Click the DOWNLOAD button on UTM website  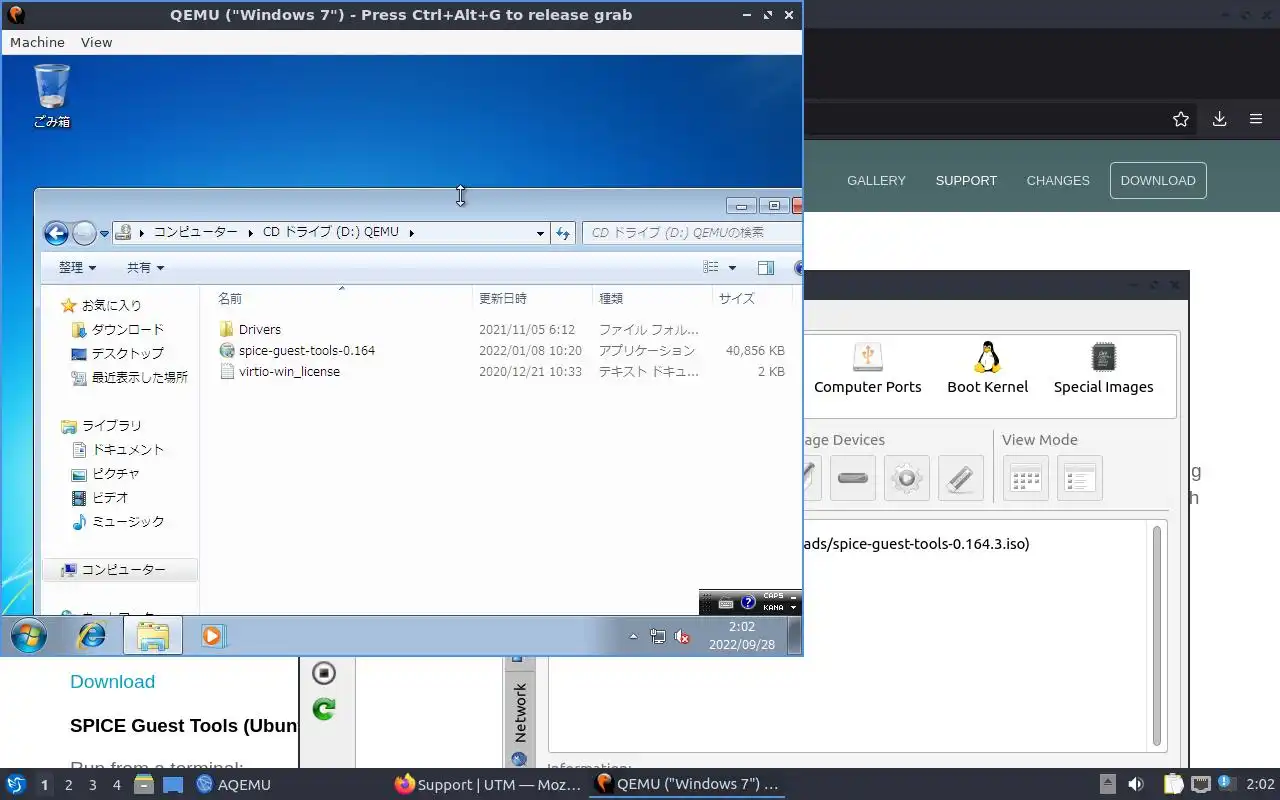click(1158, 180)
